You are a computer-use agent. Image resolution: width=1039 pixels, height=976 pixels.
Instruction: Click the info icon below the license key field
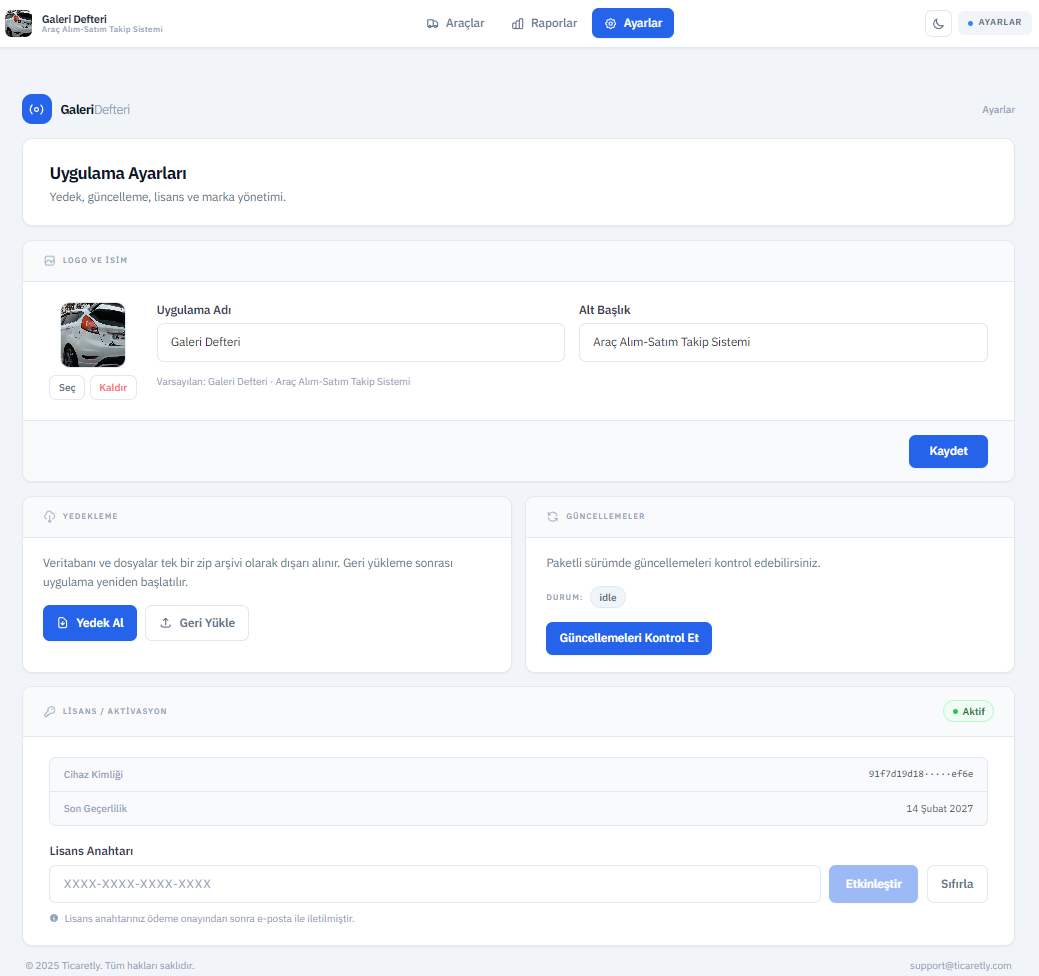click(x=54, y=918)
